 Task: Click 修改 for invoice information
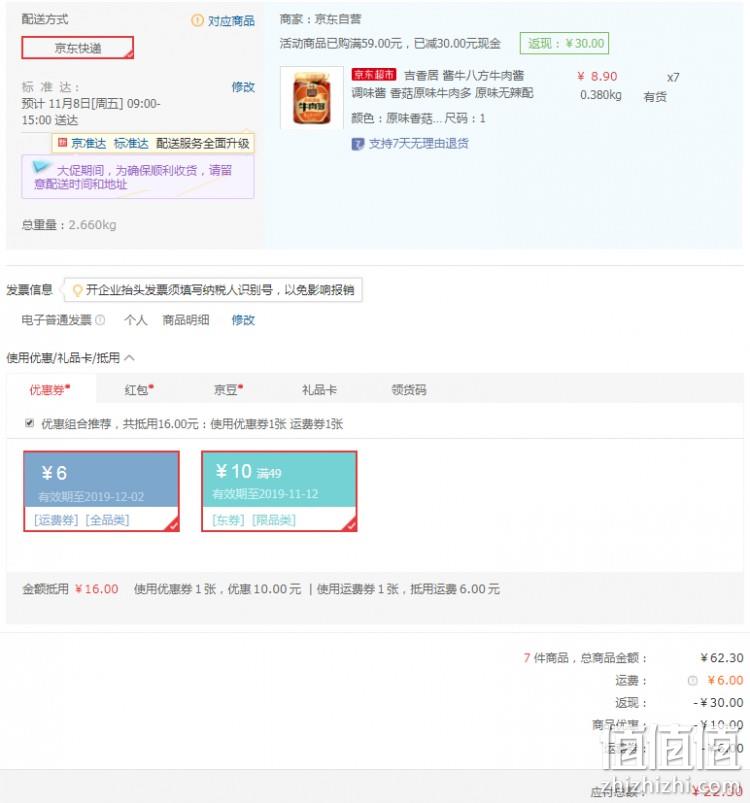coord(243,320)
